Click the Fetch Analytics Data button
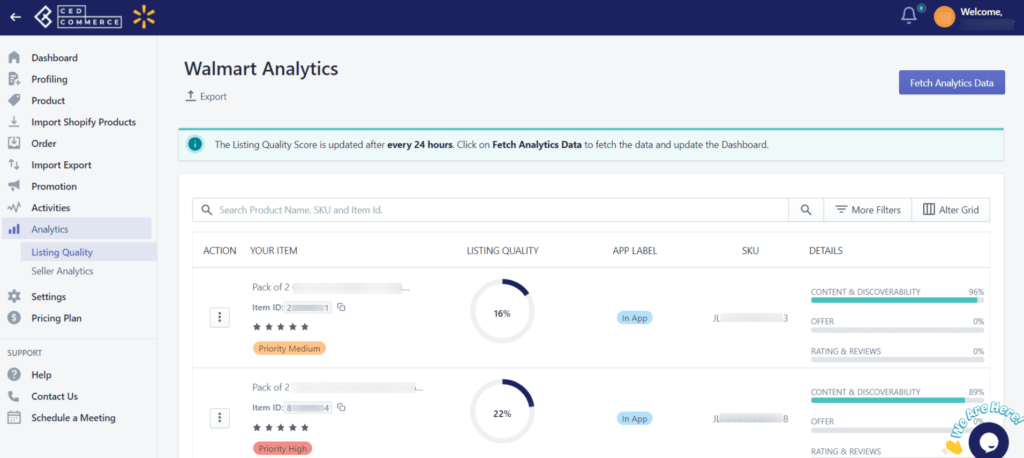This screenshot has height=458, width=1024. tap(952, 83)
